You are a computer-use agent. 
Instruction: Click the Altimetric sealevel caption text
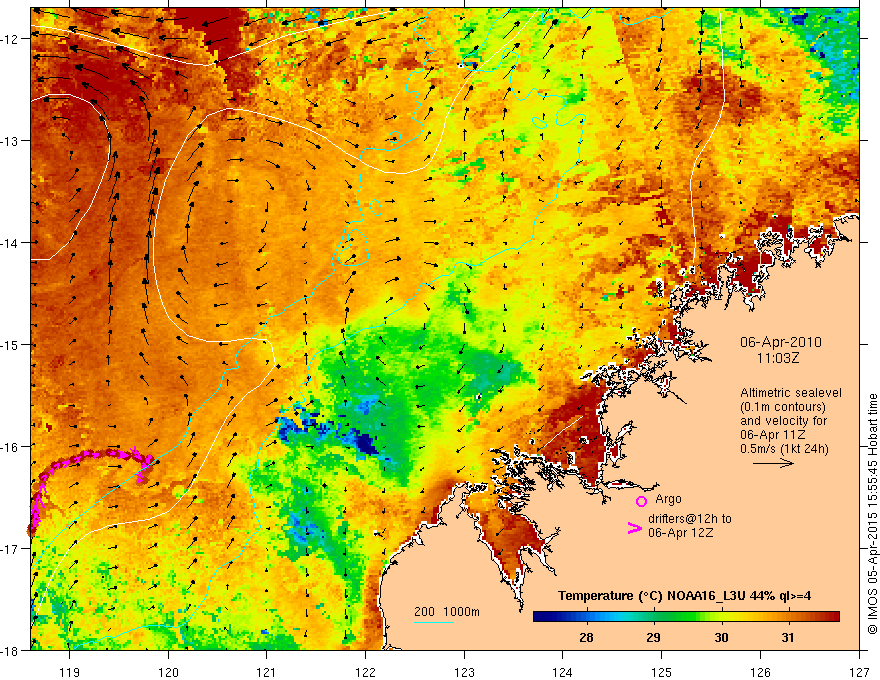pos(791,393)
